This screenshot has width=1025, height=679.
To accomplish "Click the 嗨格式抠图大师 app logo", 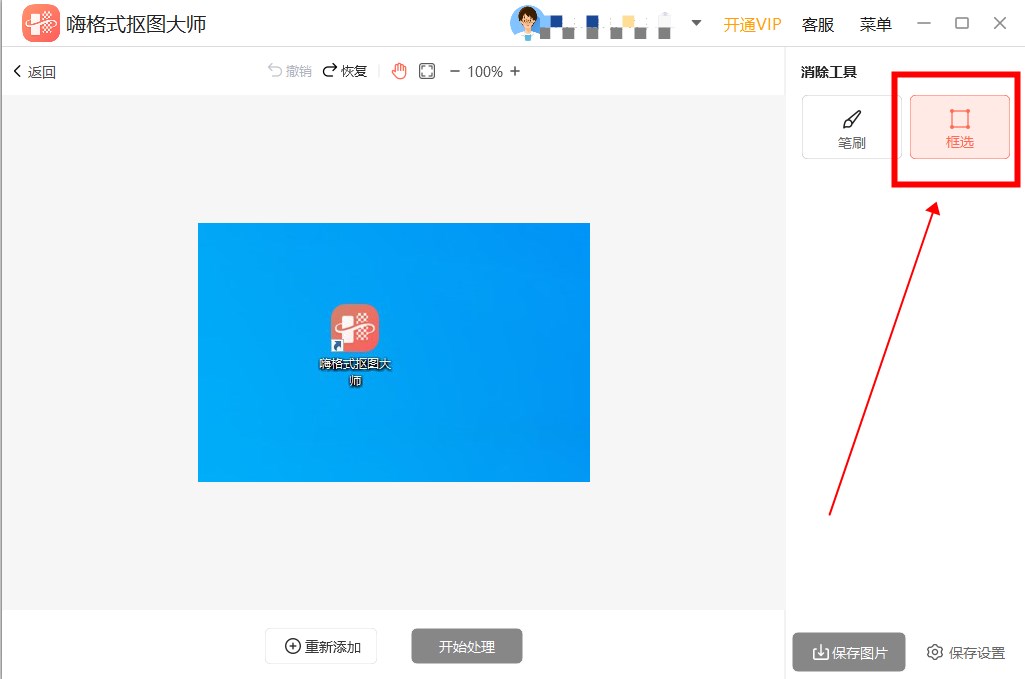I will coord(41,24).
